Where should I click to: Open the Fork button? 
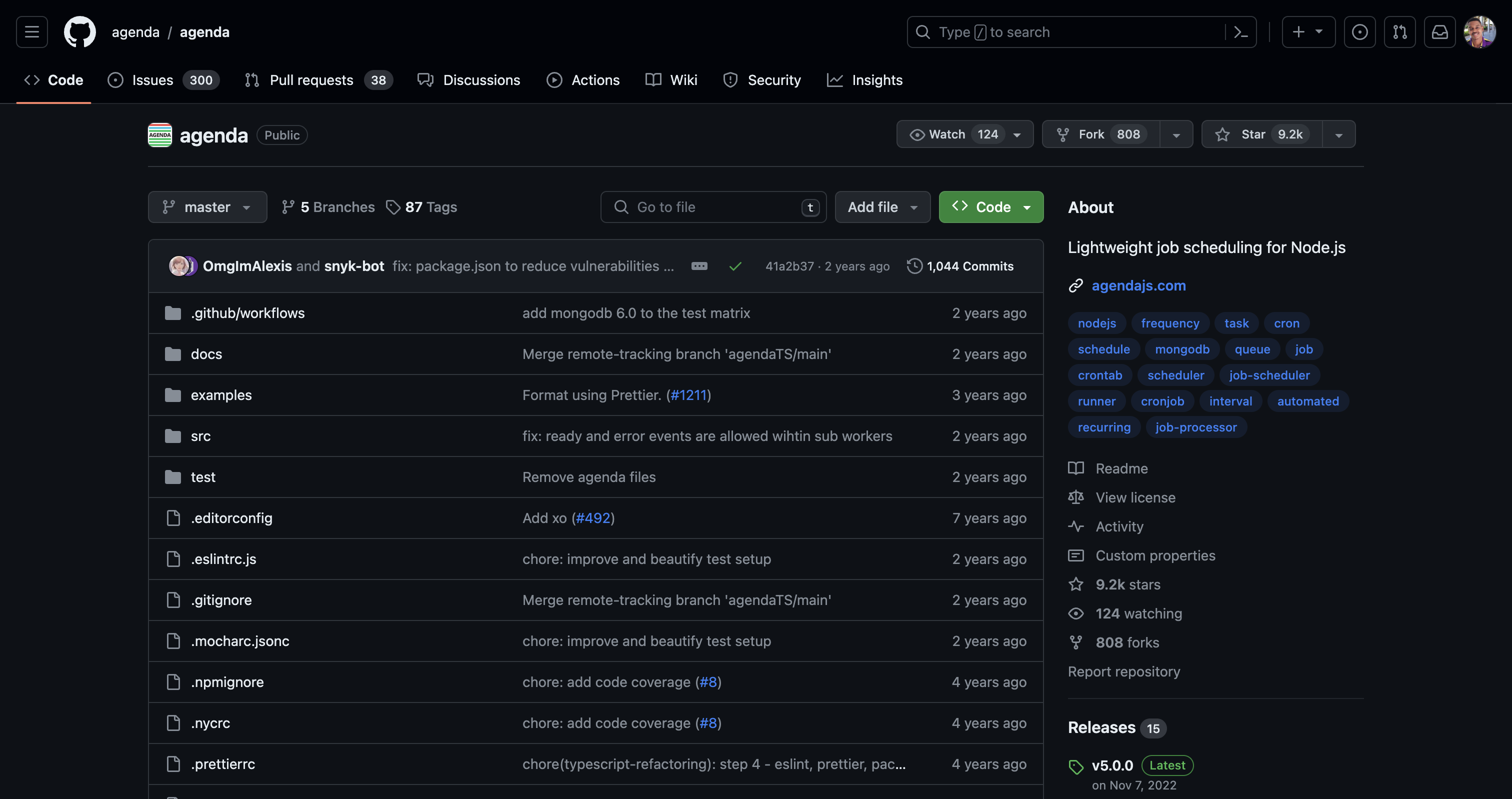(1100, 134)
